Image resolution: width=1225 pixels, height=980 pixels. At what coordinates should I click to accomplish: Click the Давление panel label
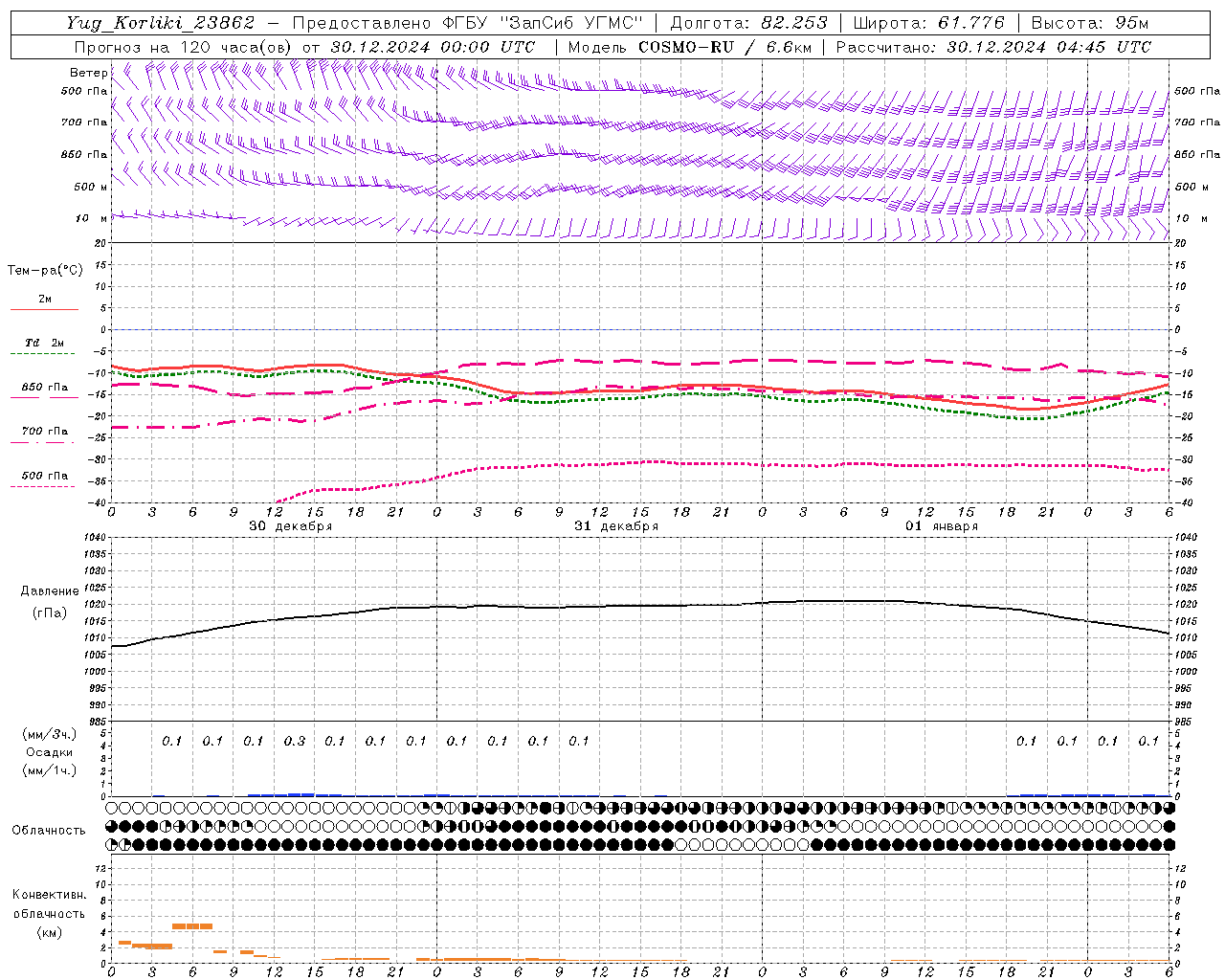pyautogui.click(x=50, y=591)
